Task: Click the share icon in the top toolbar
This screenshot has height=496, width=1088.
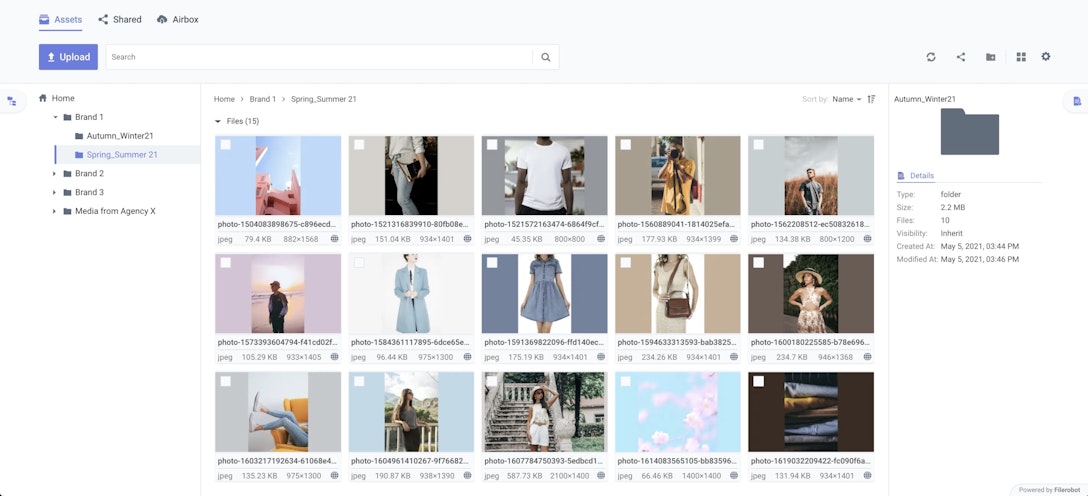Action: click(x=961, y=57)
